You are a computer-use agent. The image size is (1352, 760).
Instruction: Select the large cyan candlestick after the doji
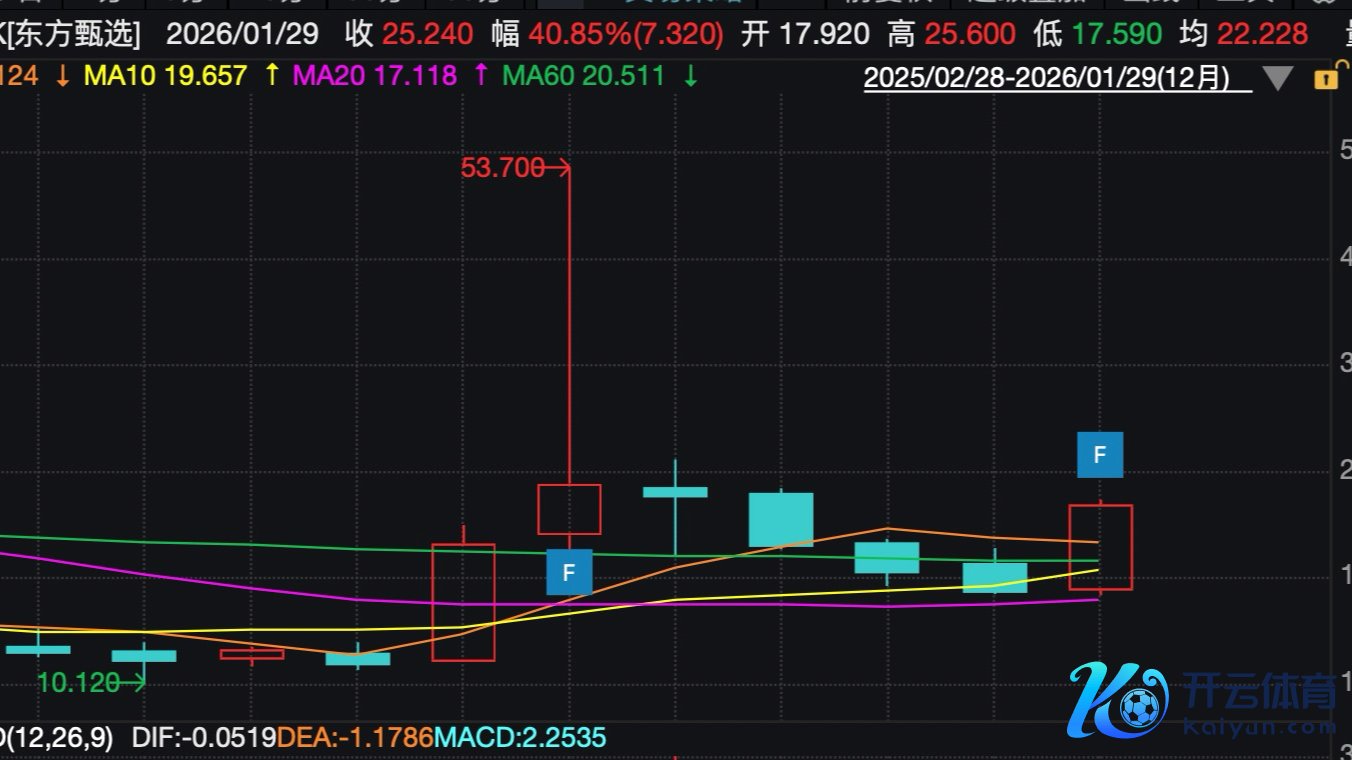(781, 519)
